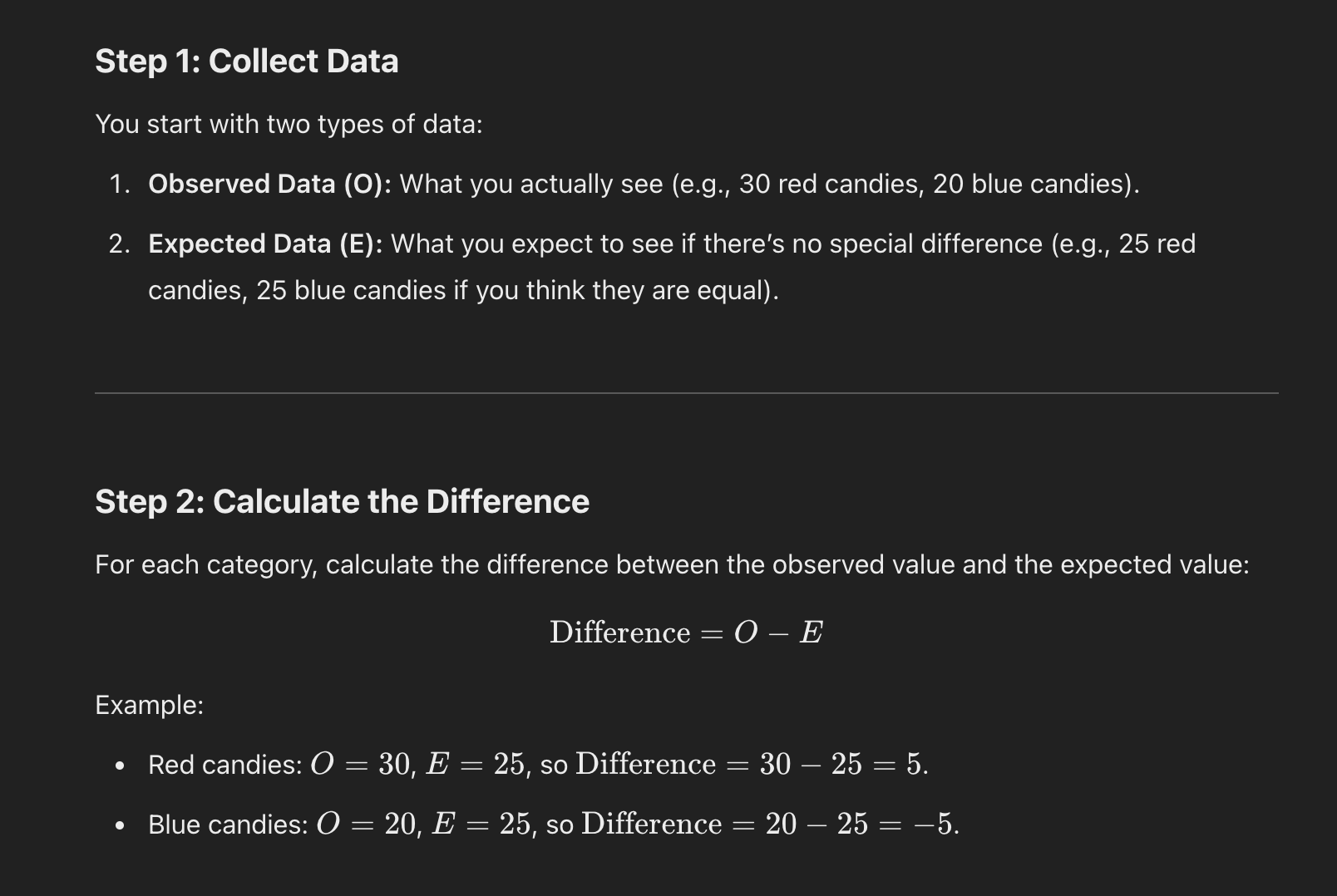The image size is (1337, 896).
Task: Click list number 1 marker
Action: coord(120,184)
